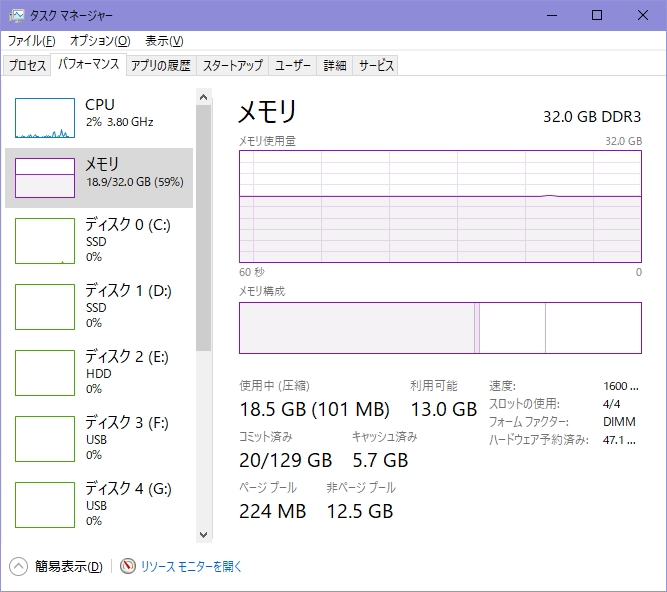Select ディスク 0 (C:) SSD graph thumbnail
Screen dimensions: 667x592
[45, 241]
